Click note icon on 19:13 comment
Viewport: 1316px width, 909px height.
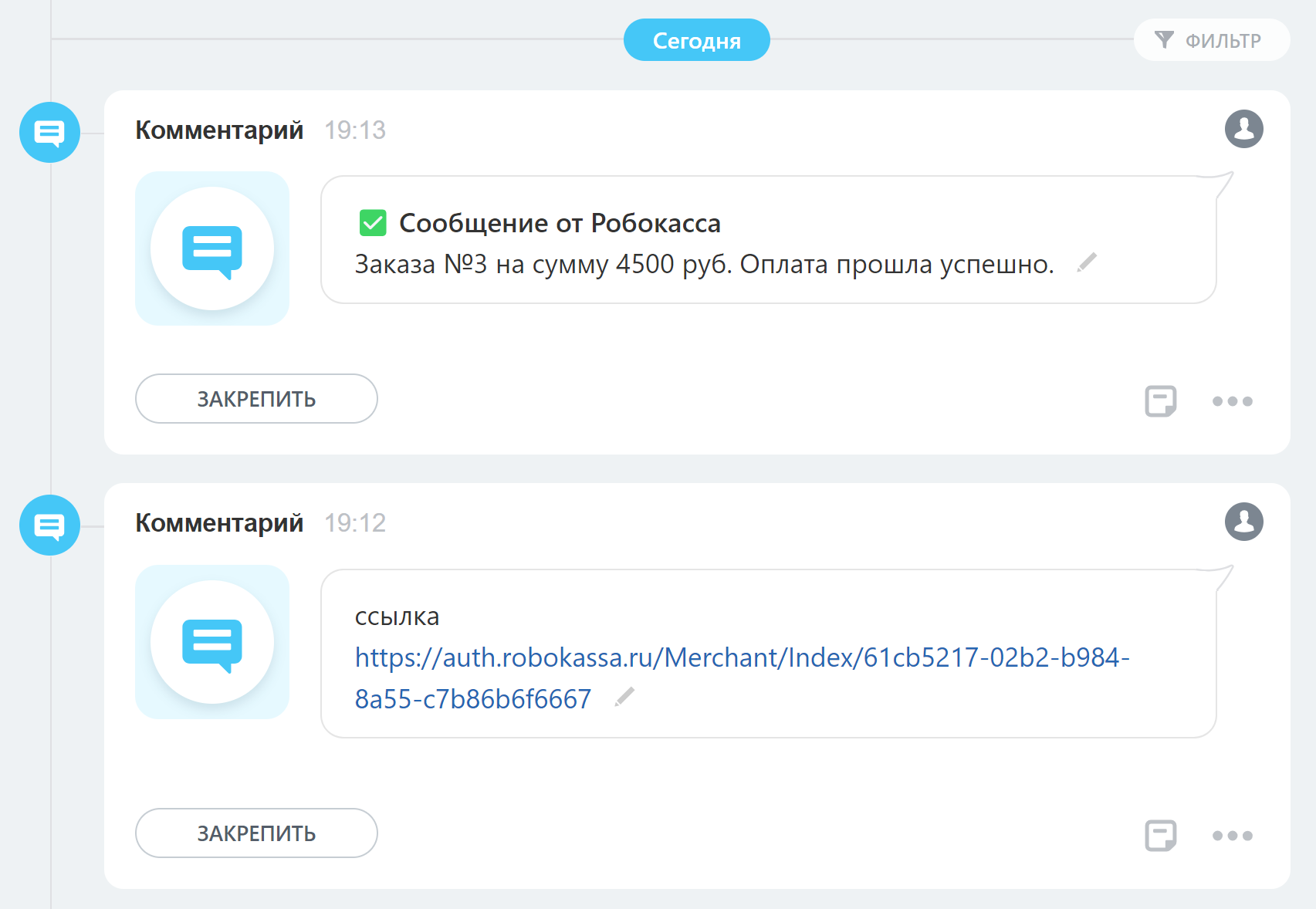pos(1160,400)
